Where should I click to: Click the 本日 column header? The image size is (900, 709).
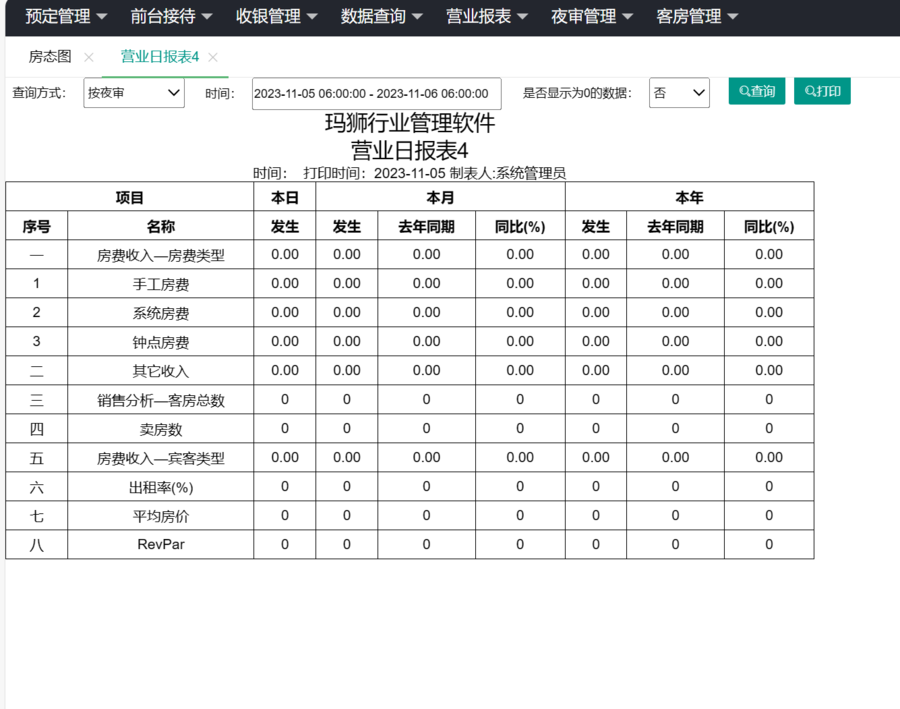285,197
